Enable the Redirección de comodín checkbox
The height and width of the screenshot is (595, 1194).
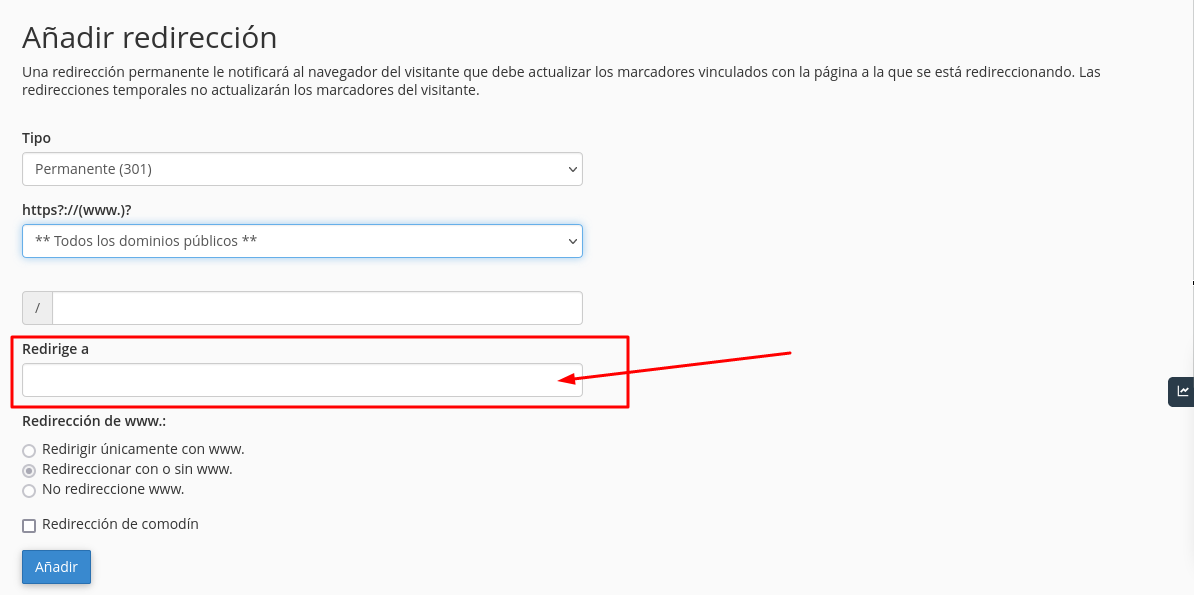pyautogui.click(x=29, y=526)
